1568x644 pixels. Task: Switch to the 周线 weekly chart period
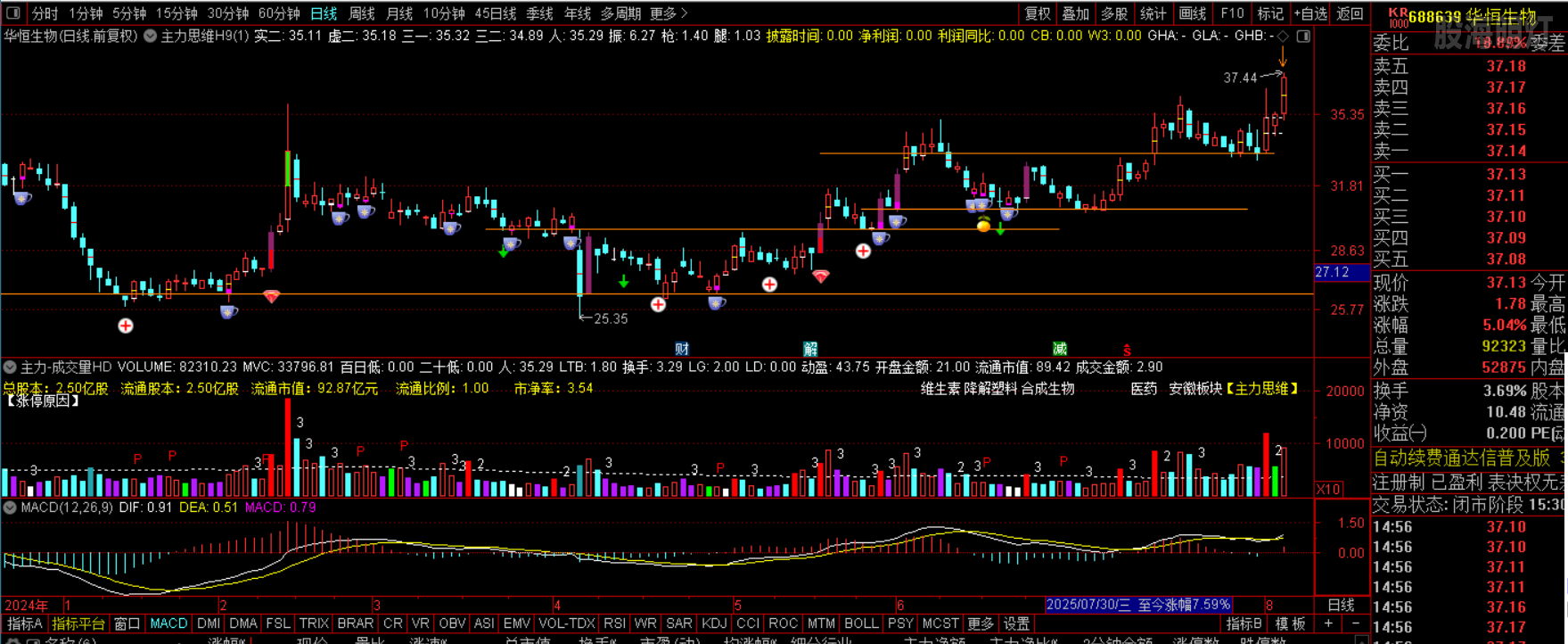[361, 13]
